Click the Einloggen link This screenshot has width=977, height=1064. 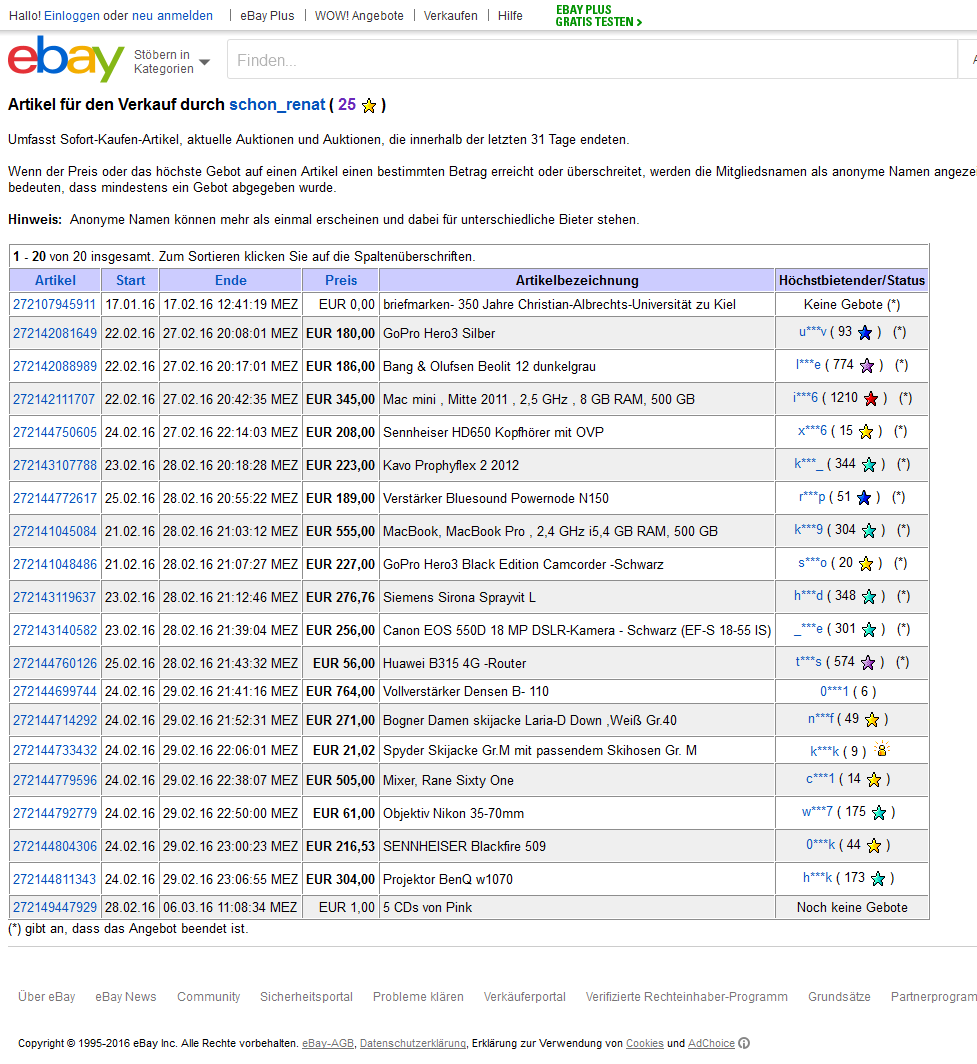coord(72,16)
